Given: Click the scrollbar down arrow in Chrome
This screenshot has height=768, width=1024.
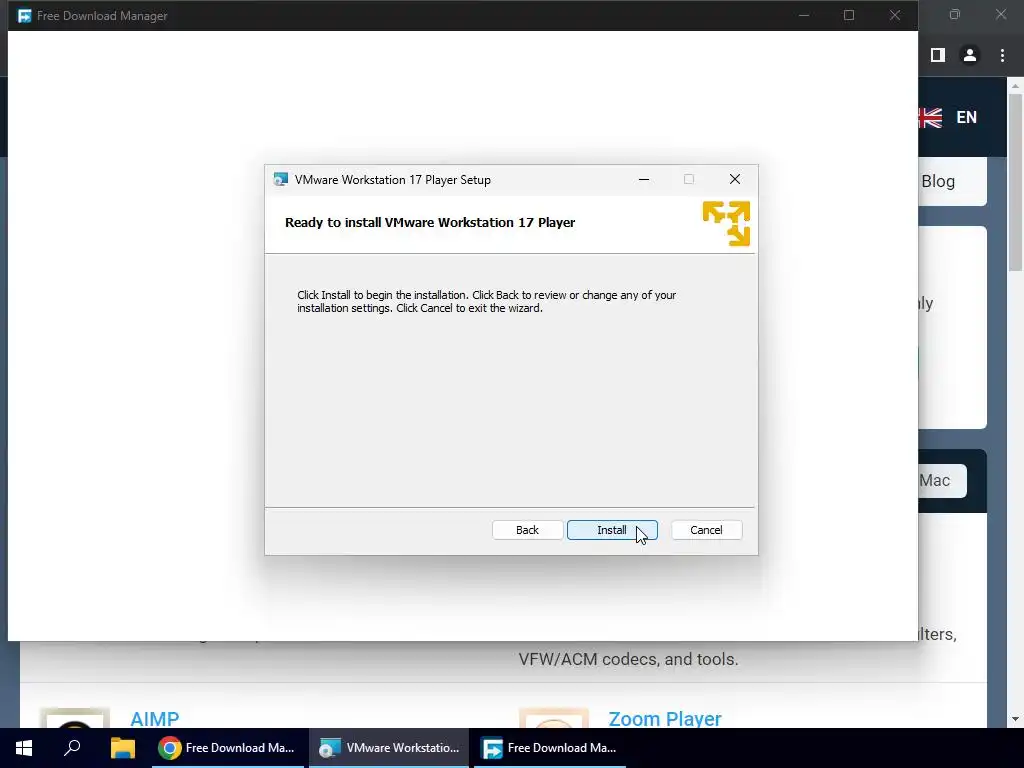Looking at the screenshot, I should tap(1015, 719).
